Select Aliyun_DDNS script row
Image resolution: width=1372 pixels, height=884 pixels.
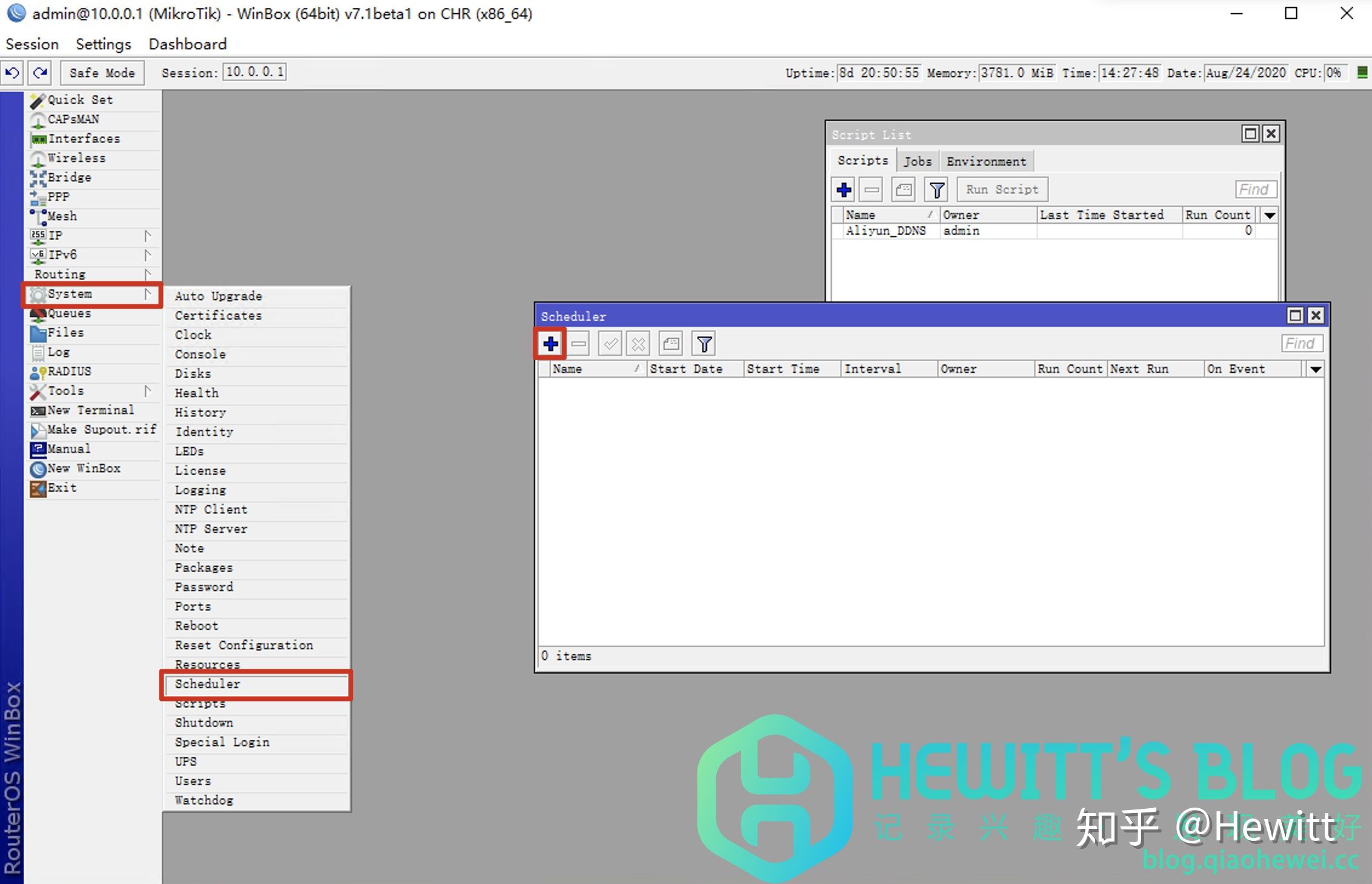pos(1054,231)
